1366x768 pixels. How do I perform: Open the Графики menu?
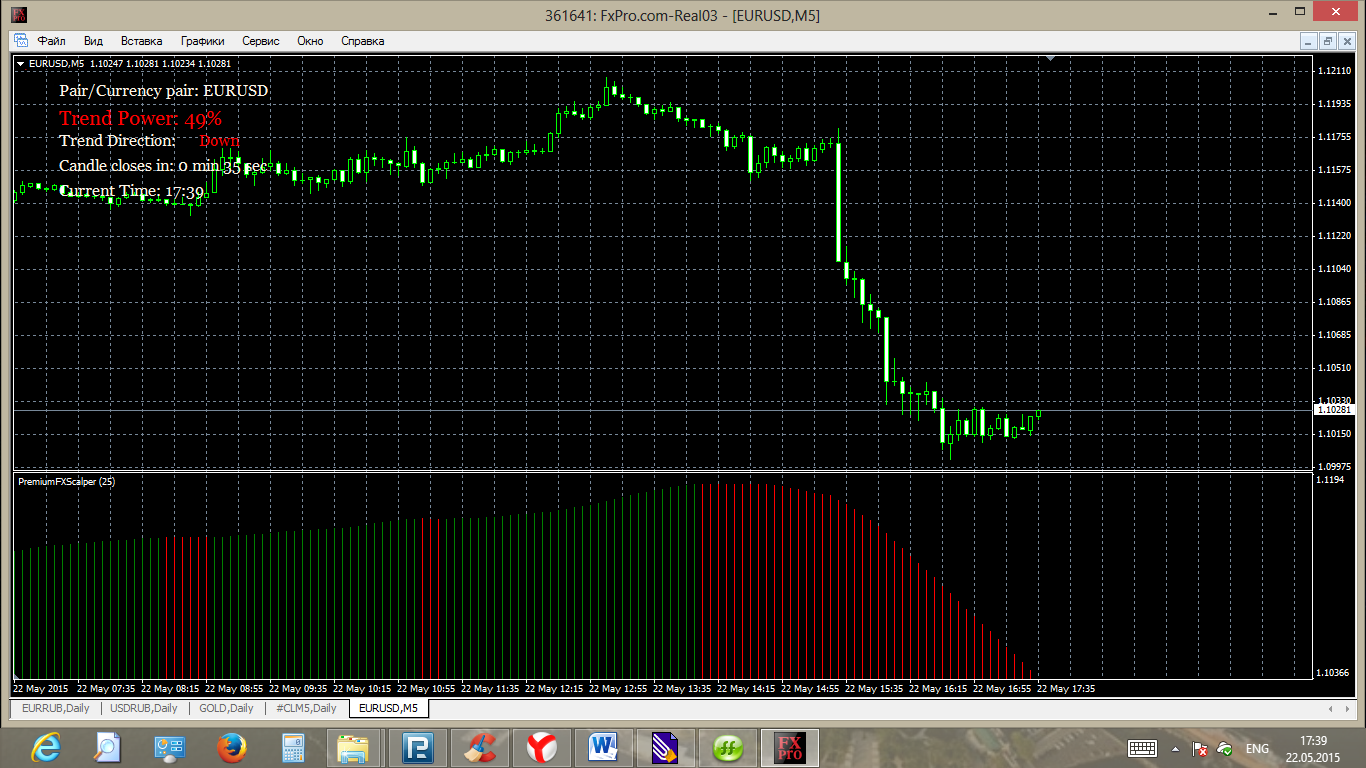point(202,41)
